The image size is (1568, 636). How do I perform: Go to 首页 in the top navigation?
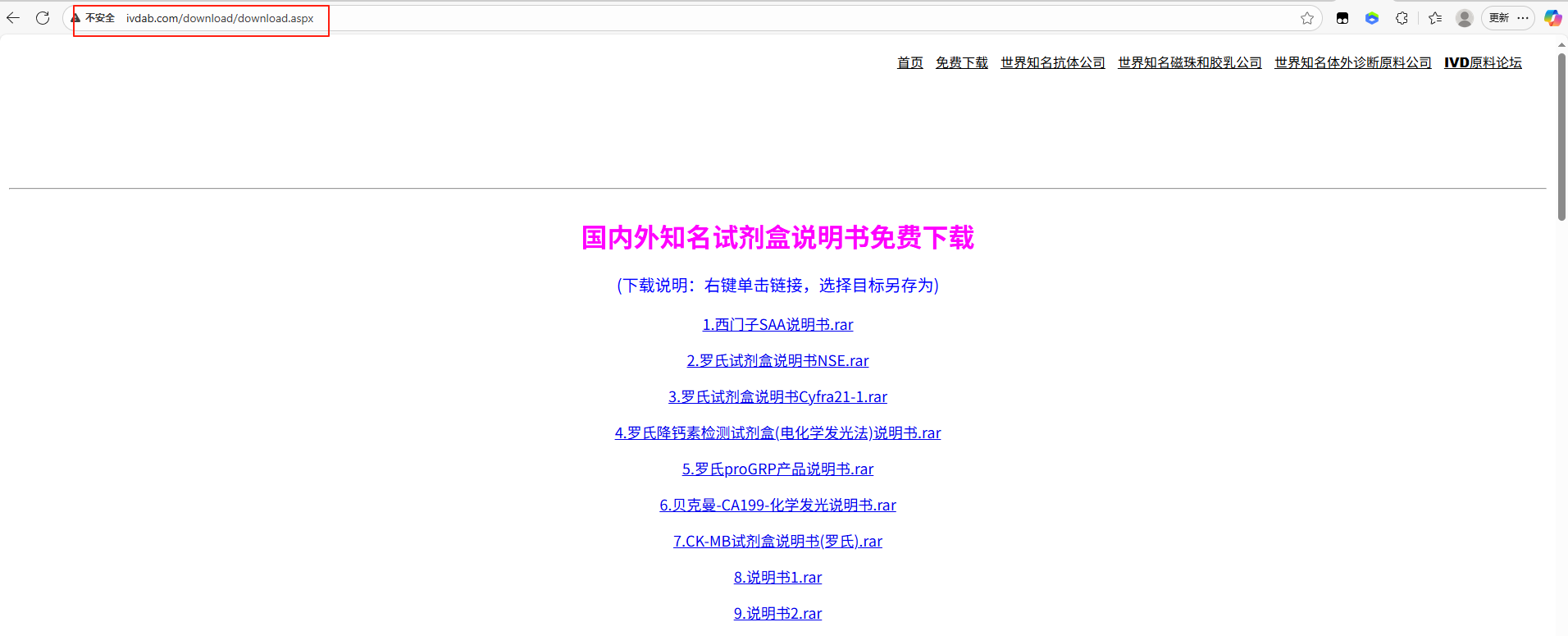[909, 62]
